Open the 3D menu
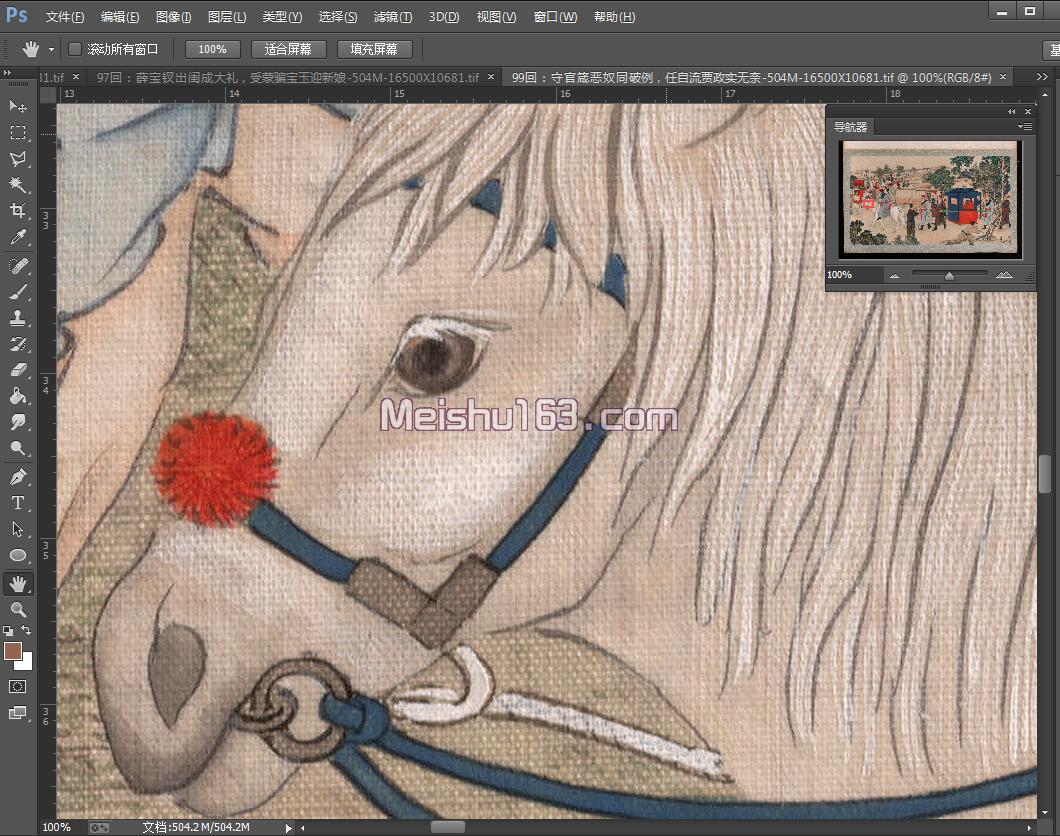Screen dimensions: 1060x836 pyautogui.click(x=443, y=17)
